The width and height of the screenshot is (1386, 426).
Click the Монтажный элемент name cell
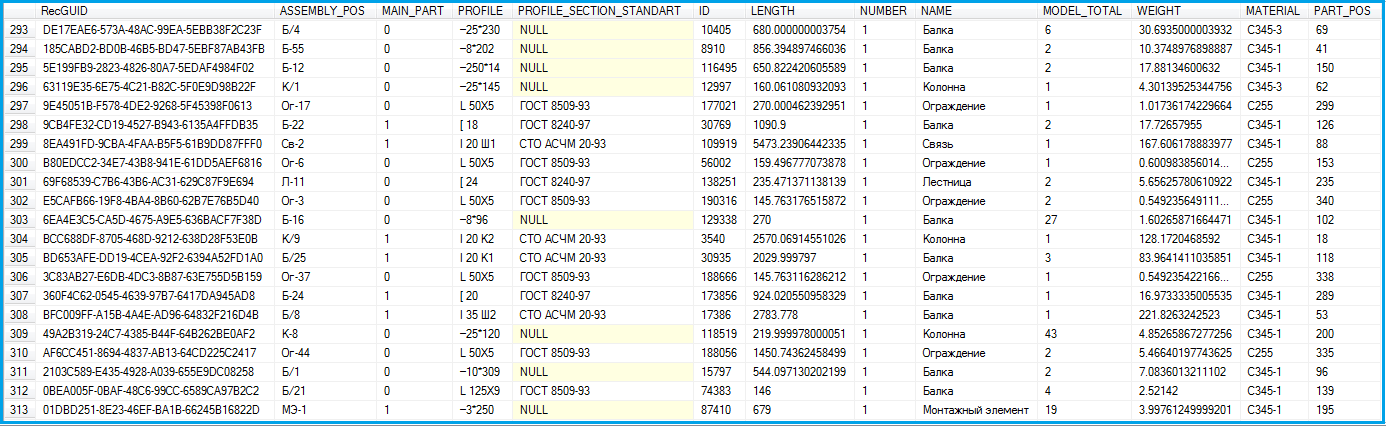pos(977,410)
